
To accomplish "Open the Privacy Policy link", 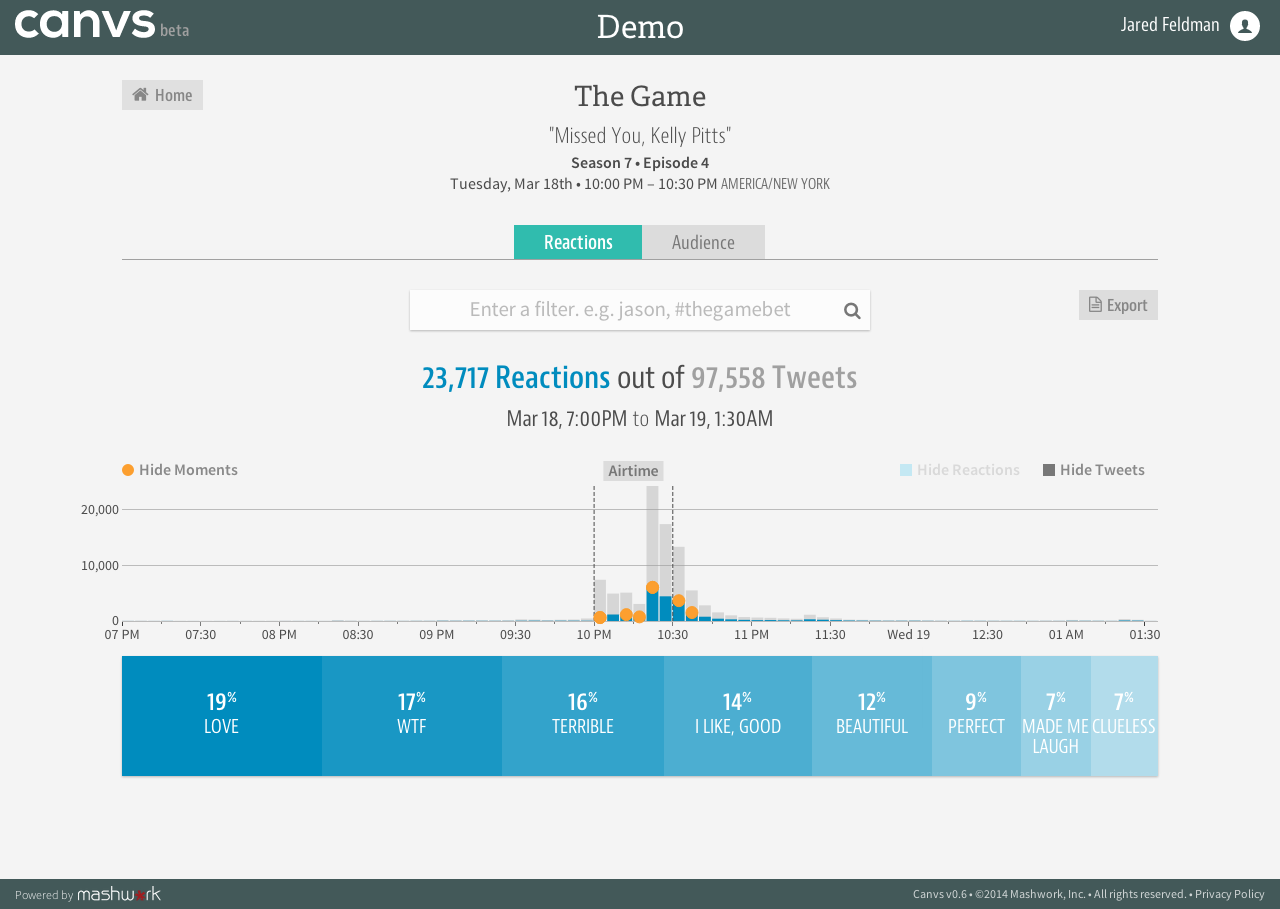I will point(1230,894).
